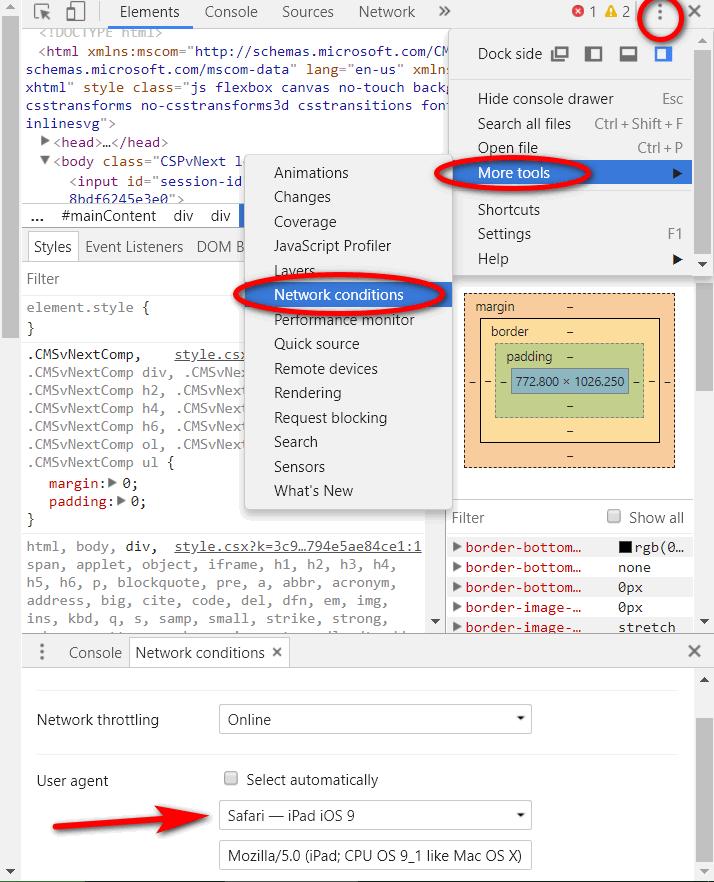
Task: Choose Performance monitor menu item
Action: (x=349, y=320)
